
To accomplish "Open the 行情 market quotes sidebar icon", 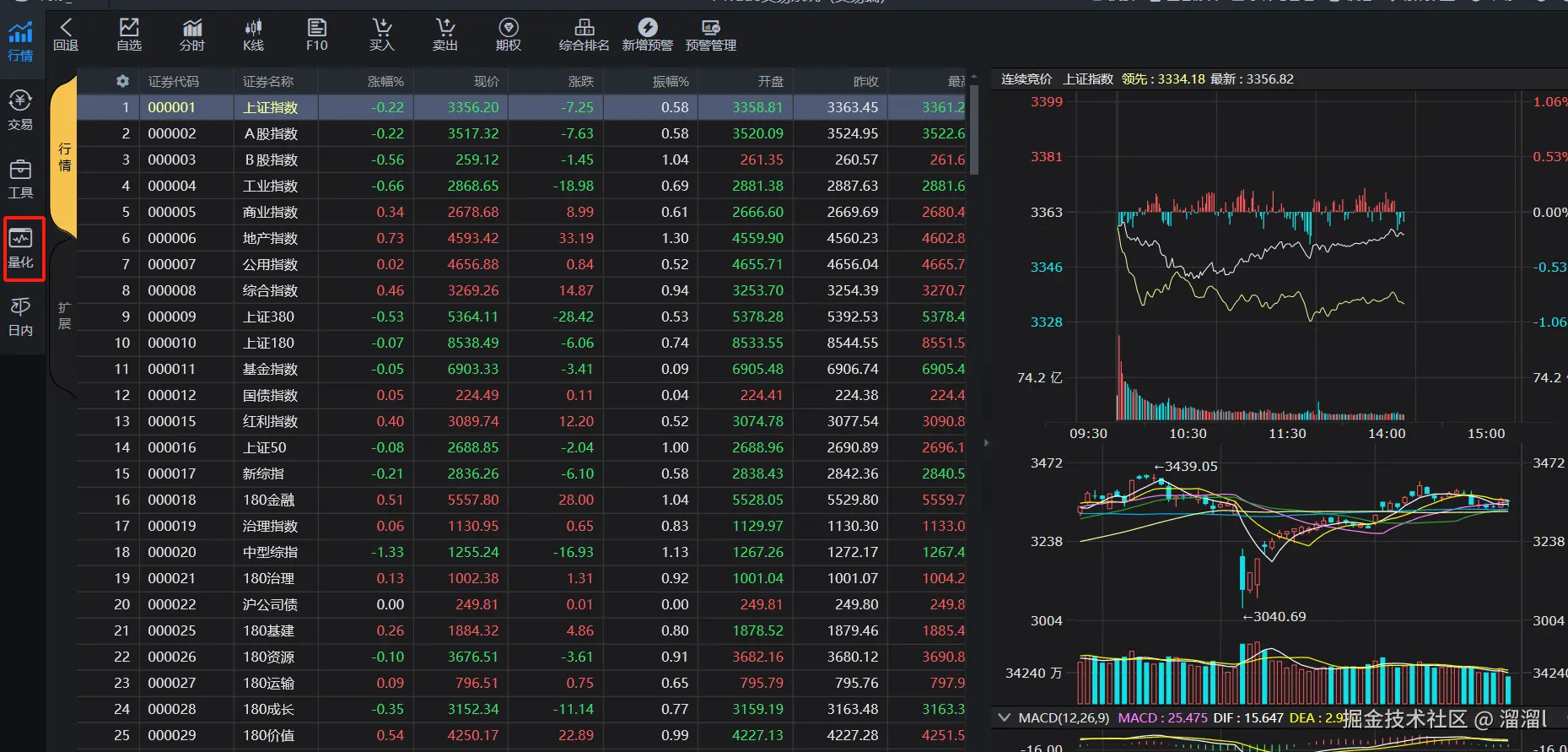I will coord(20,41).
